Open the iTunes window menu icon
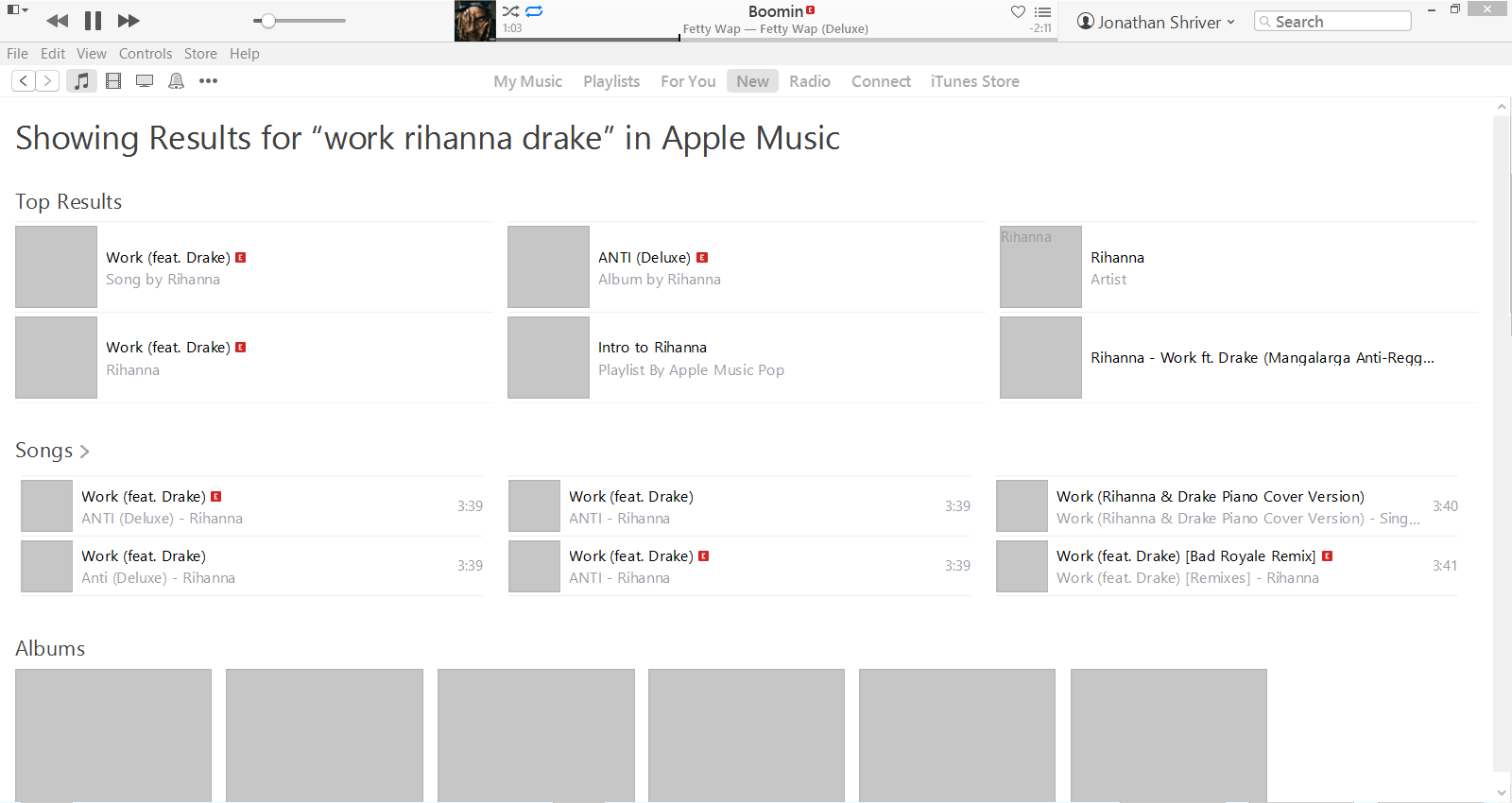The height and width of the screenshot is (803, 1512). (x=18, y=10)
